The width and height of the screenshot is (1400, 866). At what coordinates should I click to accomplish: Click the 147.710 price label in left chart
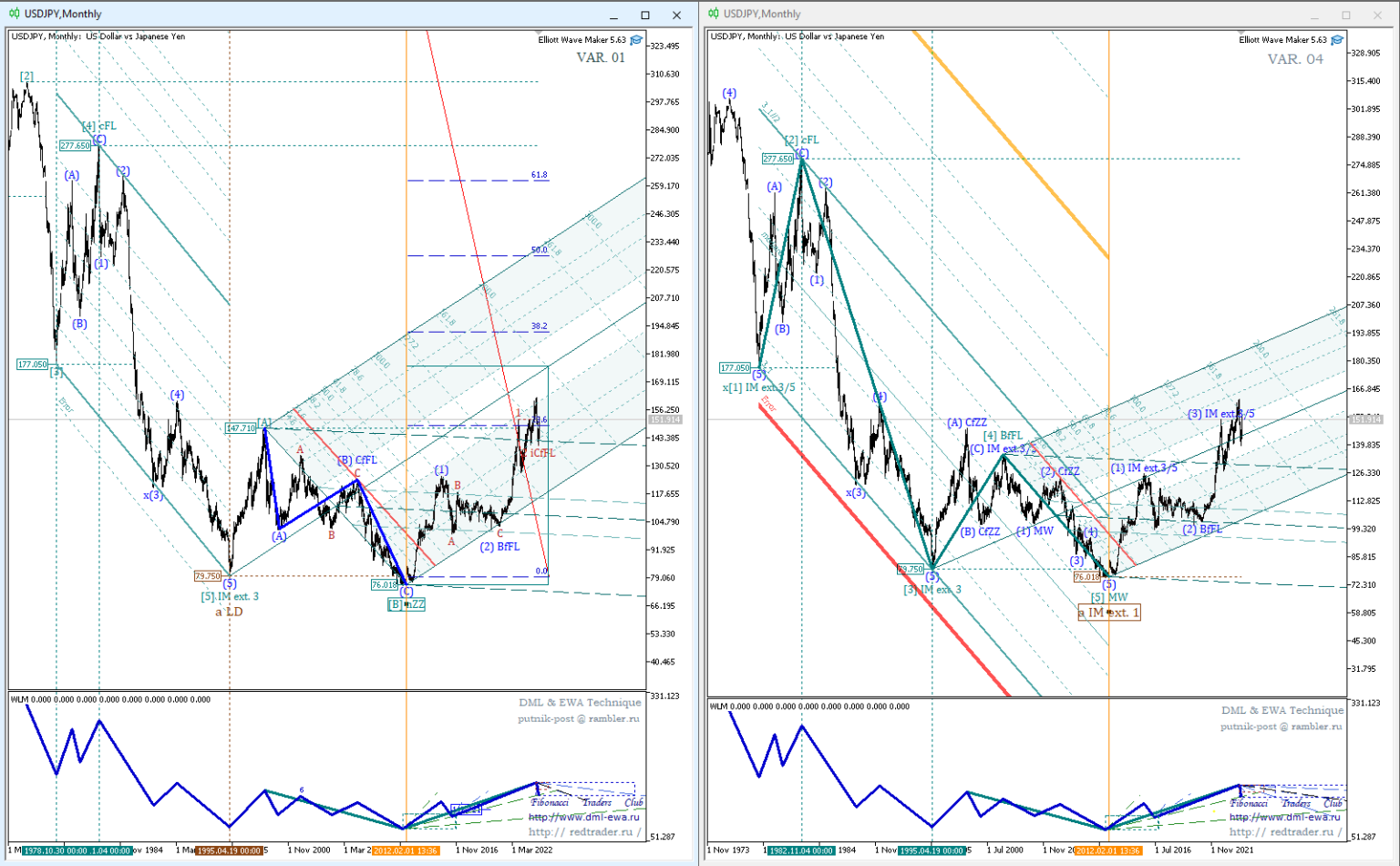tap(241, 428)
